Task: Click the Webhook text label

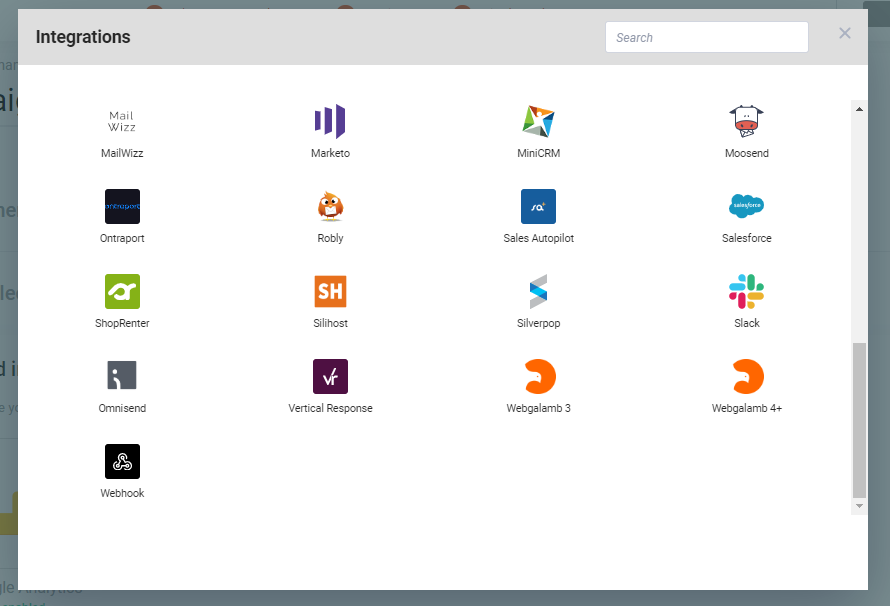Action: click(x=122, y=494)
